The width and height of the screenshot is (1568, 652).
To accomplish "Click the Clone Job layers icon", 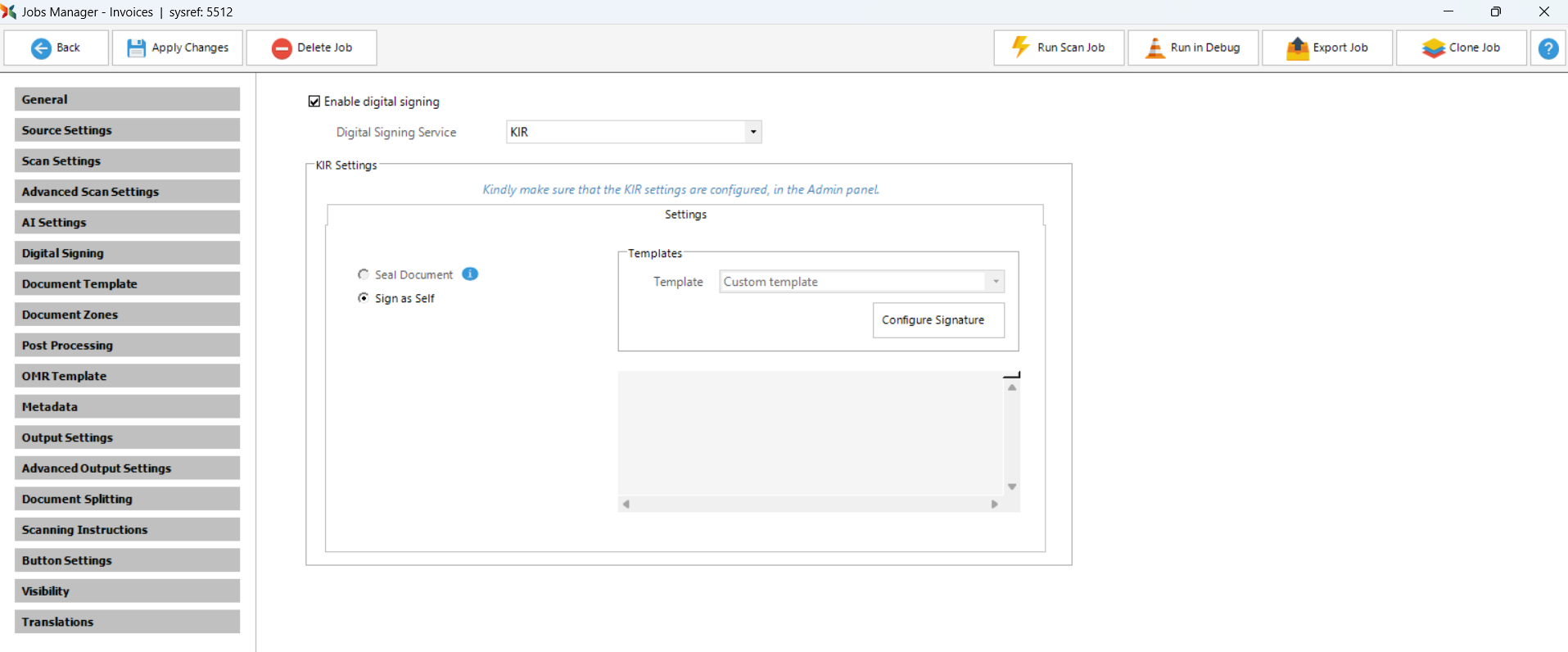I will click(x=1433, y=48).
